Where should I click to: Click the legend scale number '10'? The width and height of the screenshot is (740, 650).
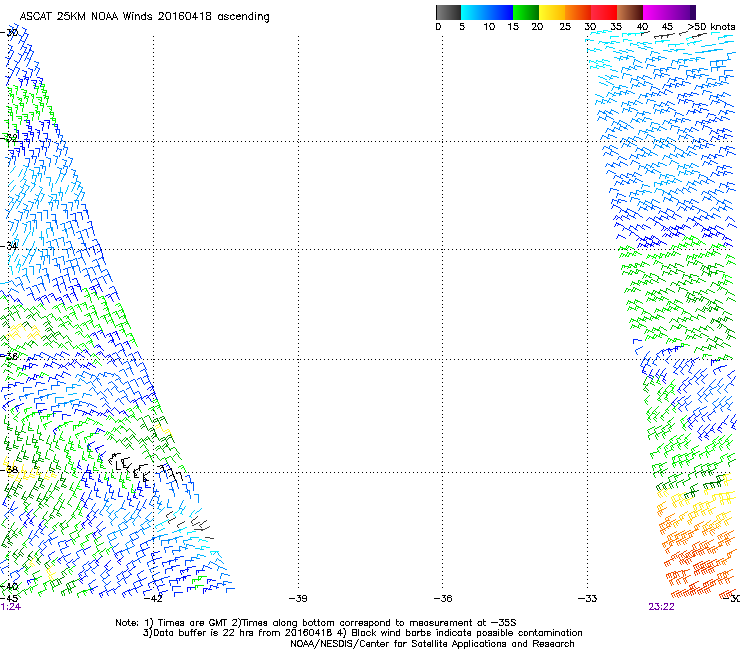(489, 27)
